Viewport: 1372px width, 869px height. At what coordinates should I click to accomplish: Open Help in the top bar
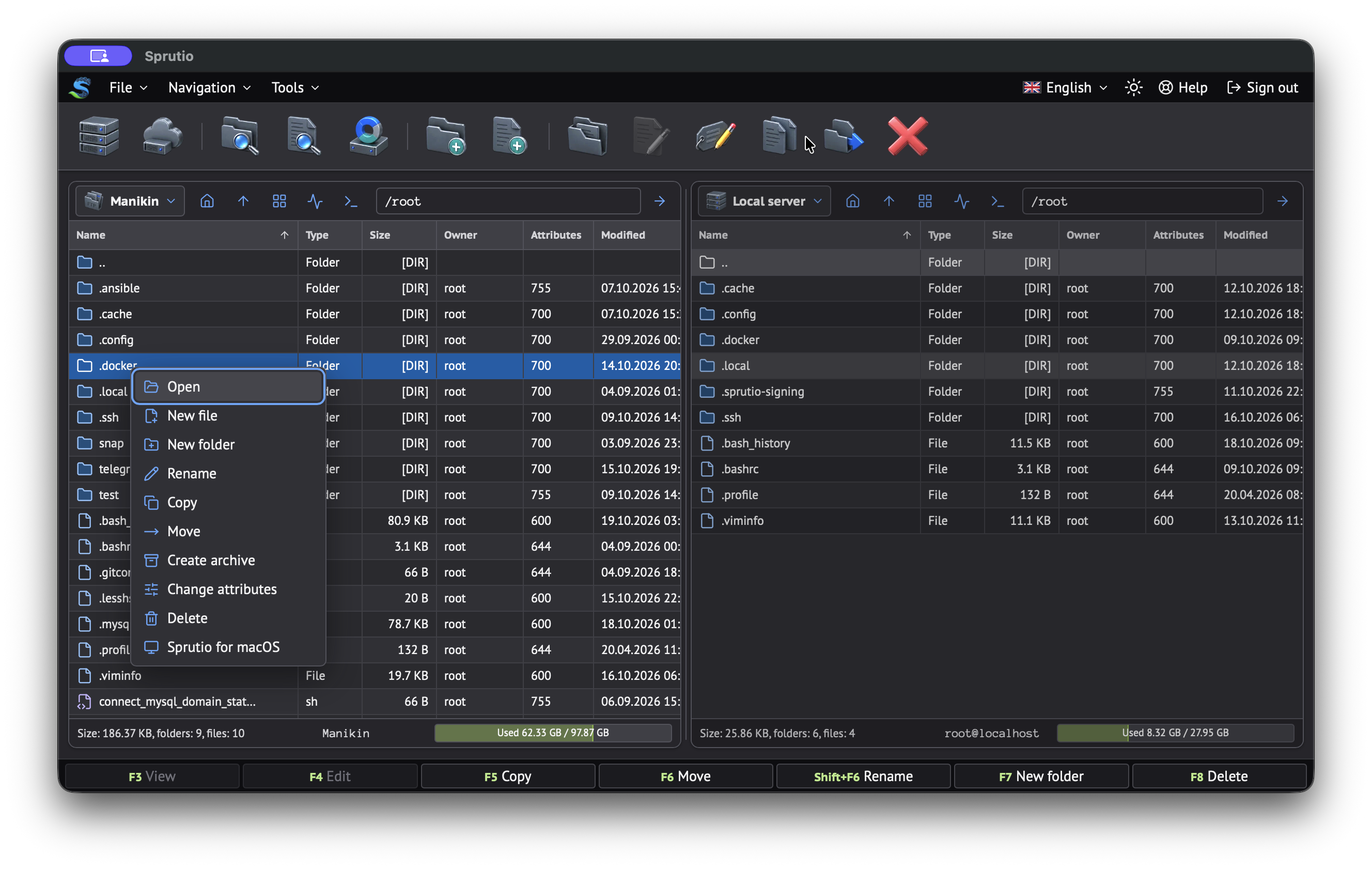(x=1183, y=88)
